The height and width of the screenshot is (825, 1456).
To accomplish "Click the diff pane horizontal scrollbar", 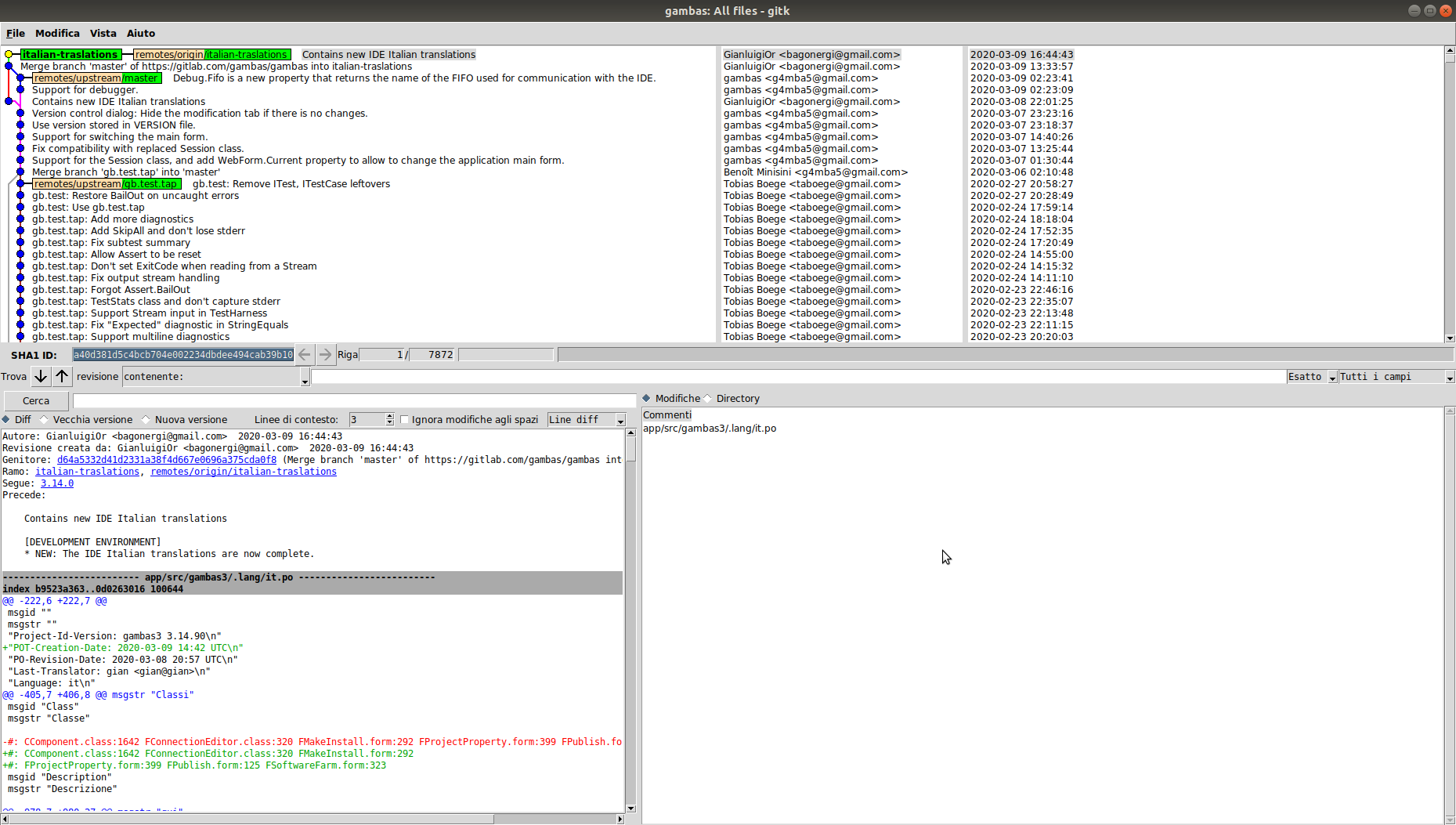I will point(313,820).
